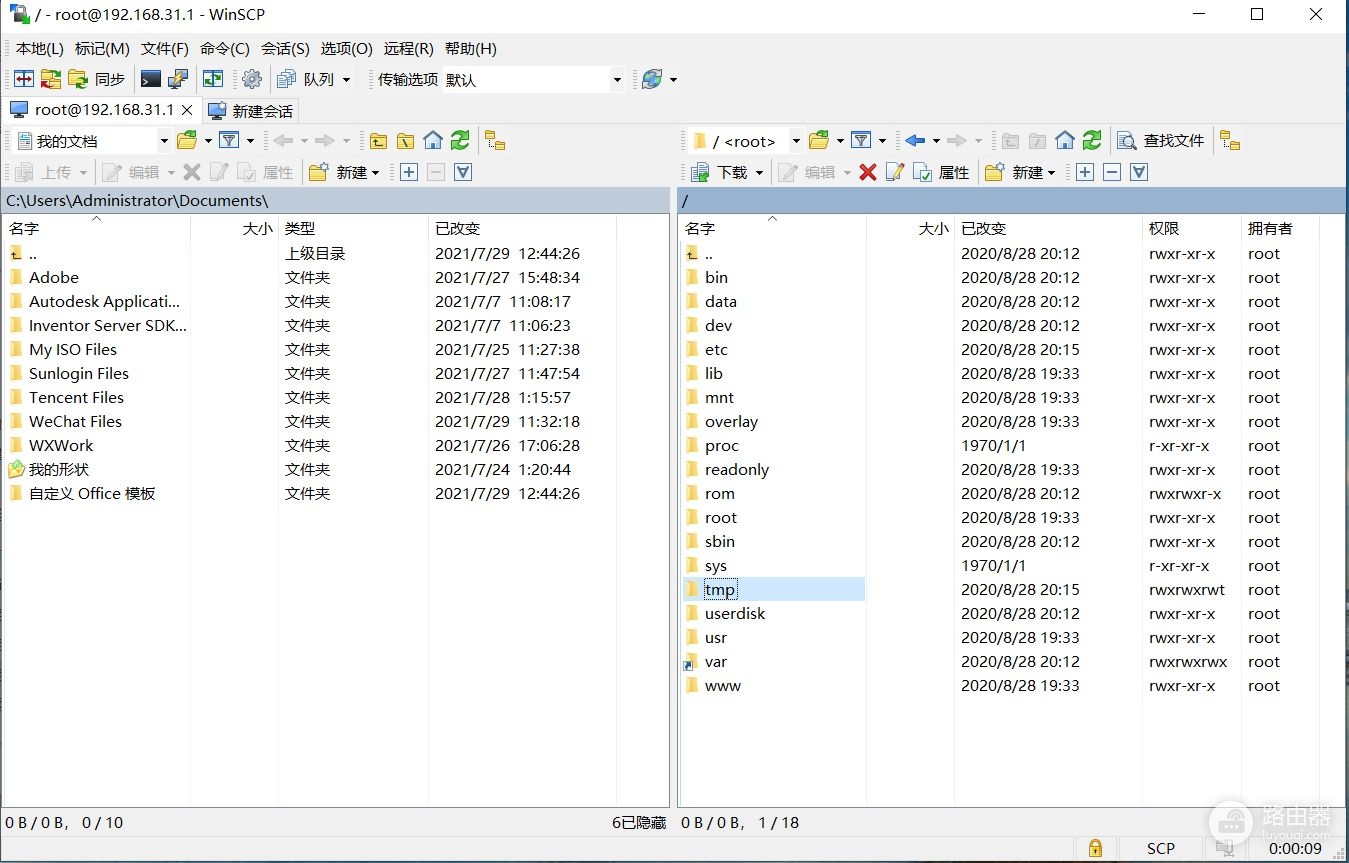Image resolution: width=1349 pixels, height=863 pixels.
Task: Select the WeChat Files folder
Action: click(75, 421)
